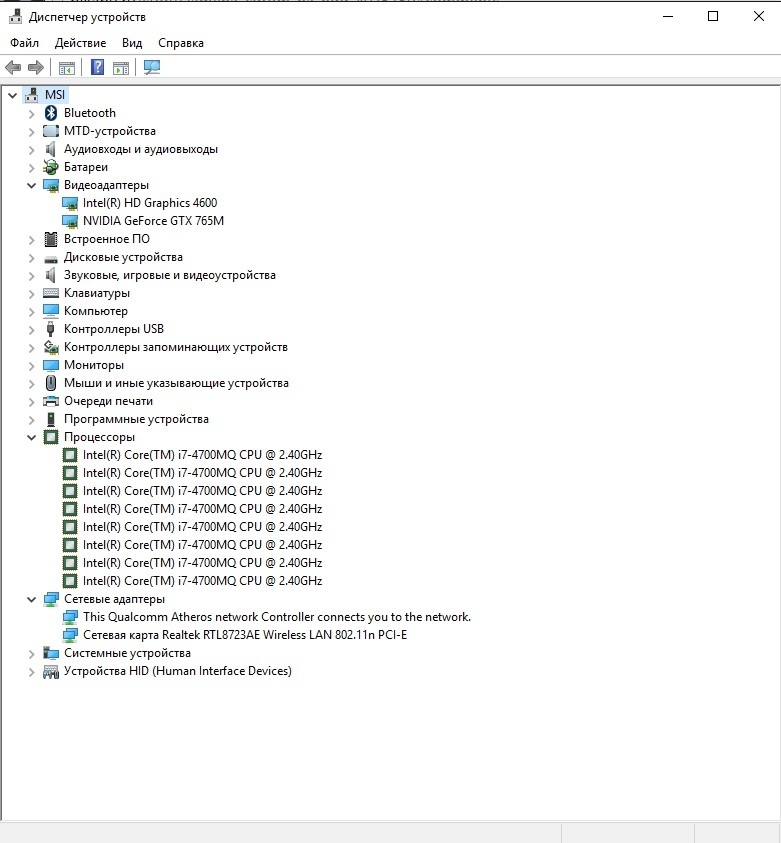Click the NVIDIA GeForce GTX 765M adapter icon

(x=70, y=221)
